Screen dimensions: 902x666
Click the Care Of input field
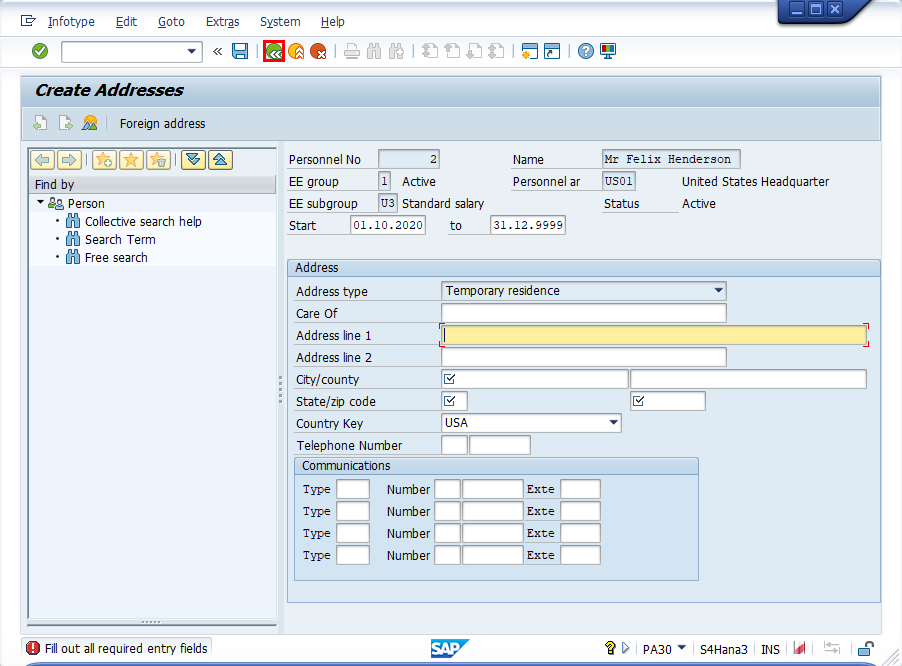[x=584, y=313]
